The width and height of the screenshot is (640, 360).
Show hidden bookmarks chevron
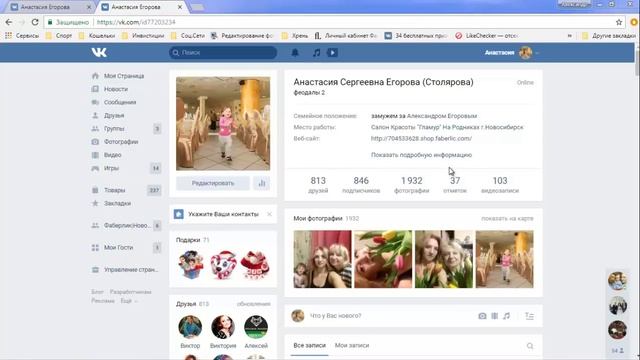569,36
